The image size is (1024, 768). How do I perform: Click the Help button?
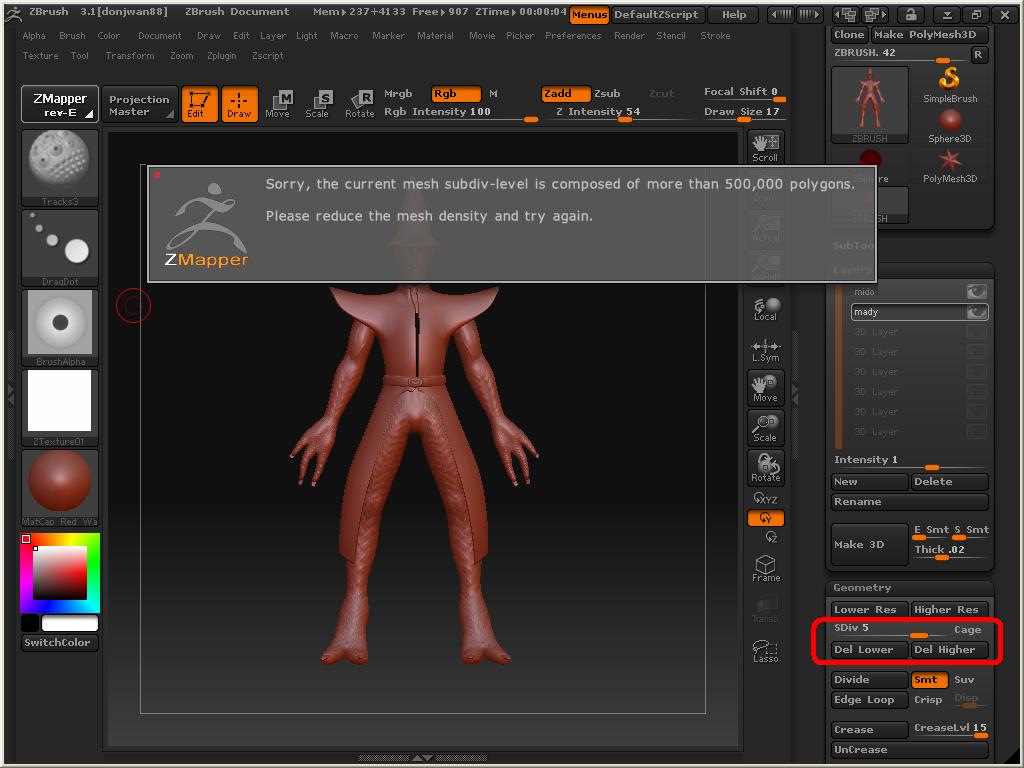tap(734, 14)
